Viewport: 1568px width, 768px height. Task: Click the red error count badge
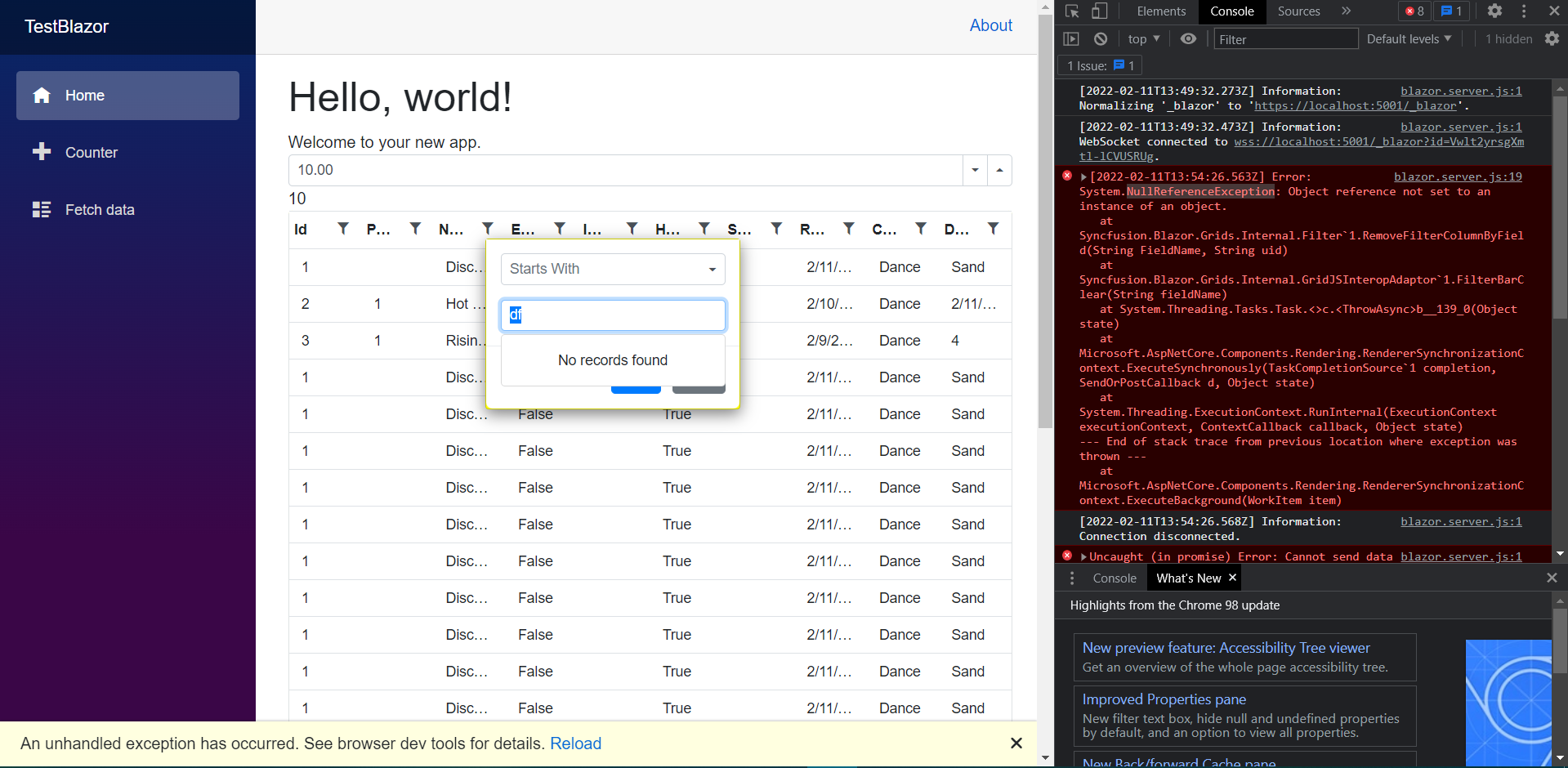point(1414,11)
